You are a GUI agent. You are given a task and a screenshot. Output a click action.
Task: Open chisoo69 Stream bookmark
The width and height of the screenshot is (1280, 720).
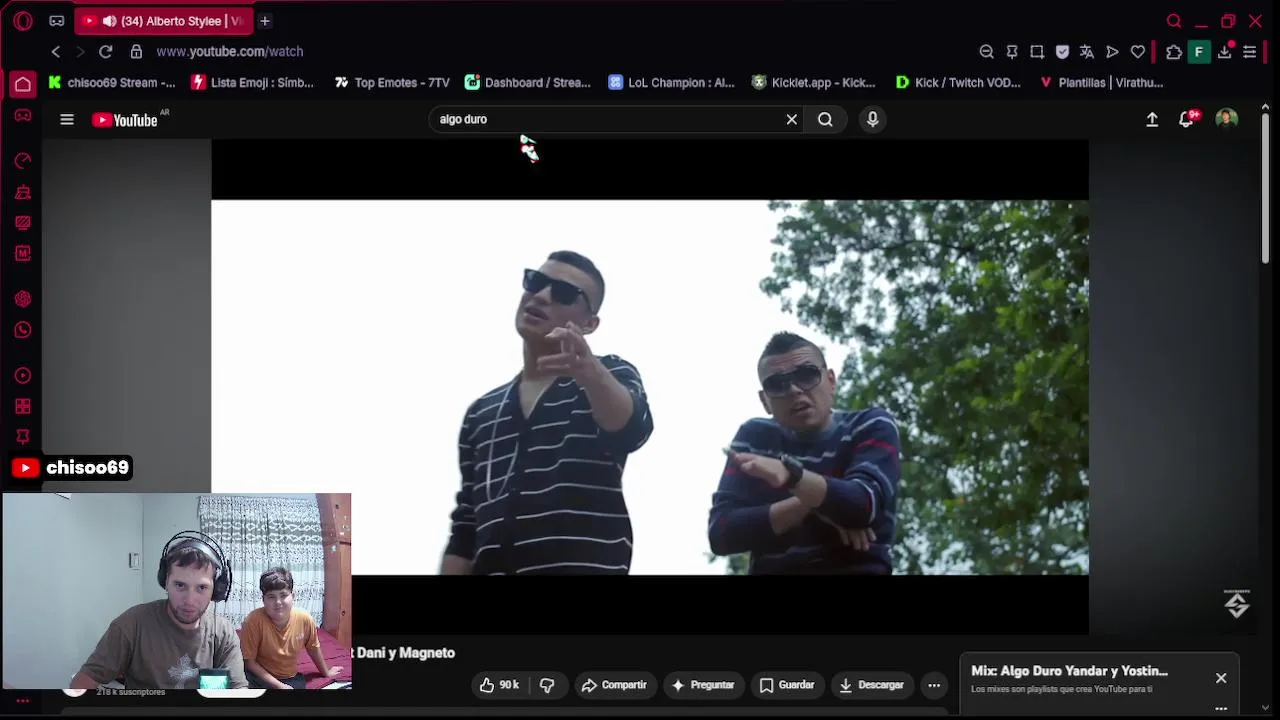pos(112,83)
